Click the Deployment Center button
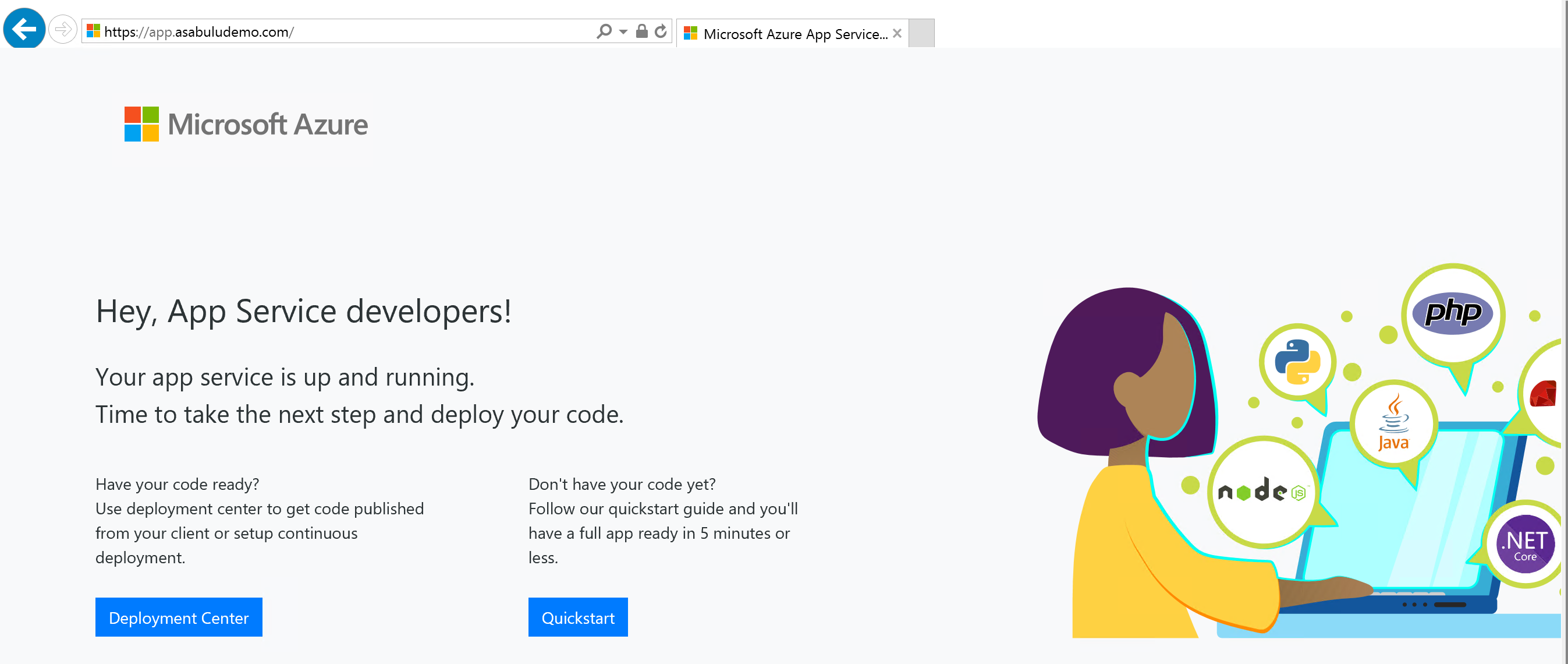The height and width of the screenshot is (664, 1568). (180, 618)
